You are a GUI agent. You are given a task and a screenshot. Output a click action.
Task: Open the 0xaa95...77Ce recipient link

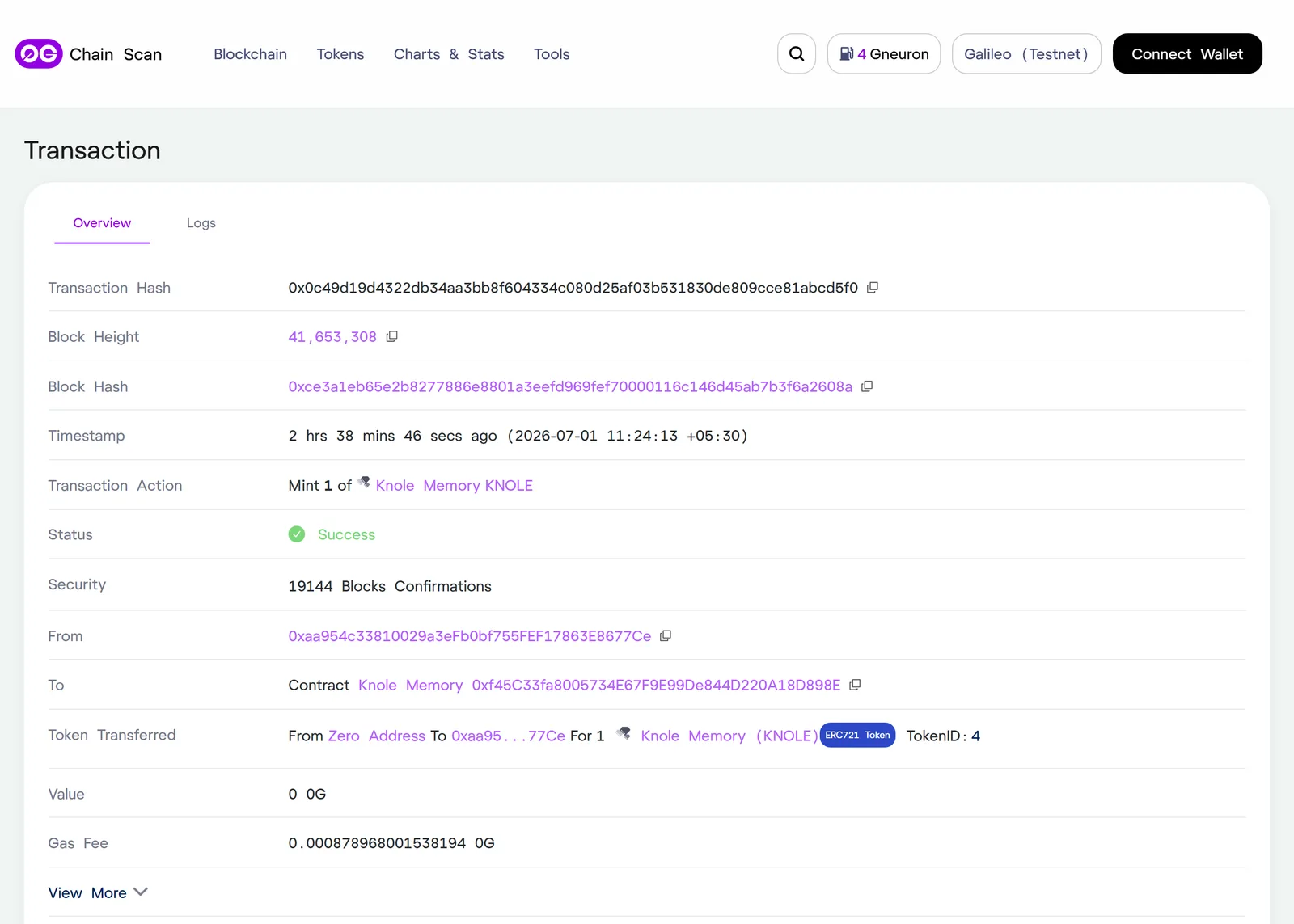pyautogui.click(x=508, y=736)
